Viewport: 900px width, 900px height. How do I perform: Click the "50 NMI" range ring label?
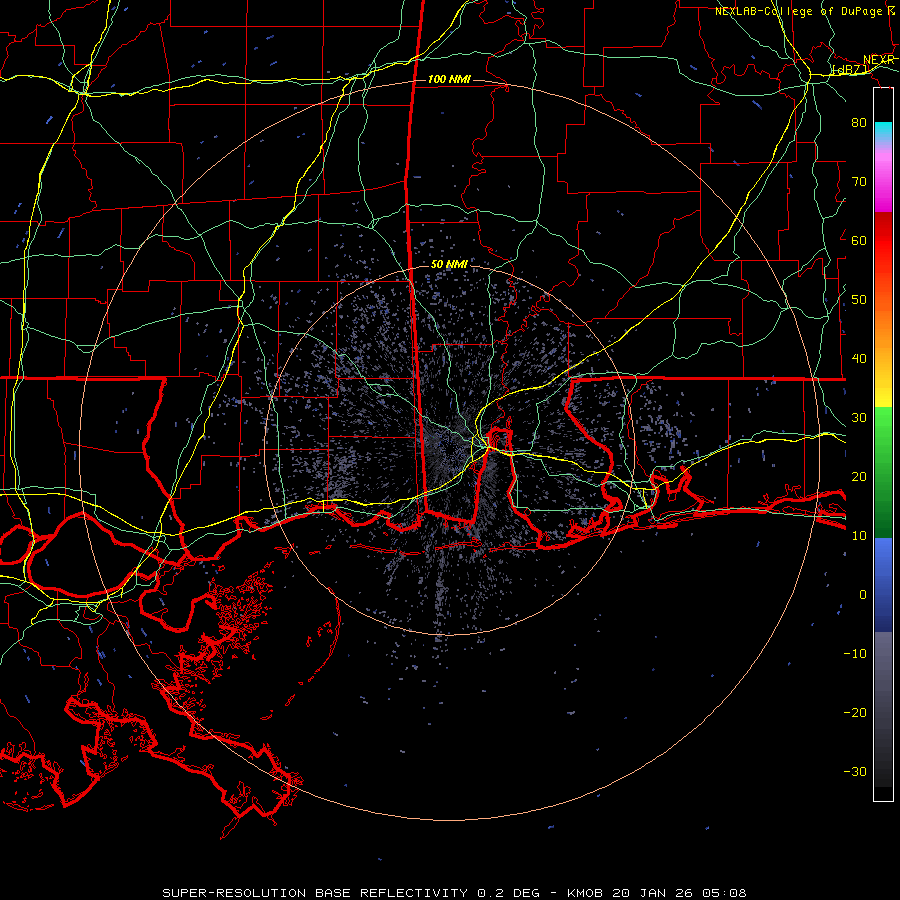point(449,265)
